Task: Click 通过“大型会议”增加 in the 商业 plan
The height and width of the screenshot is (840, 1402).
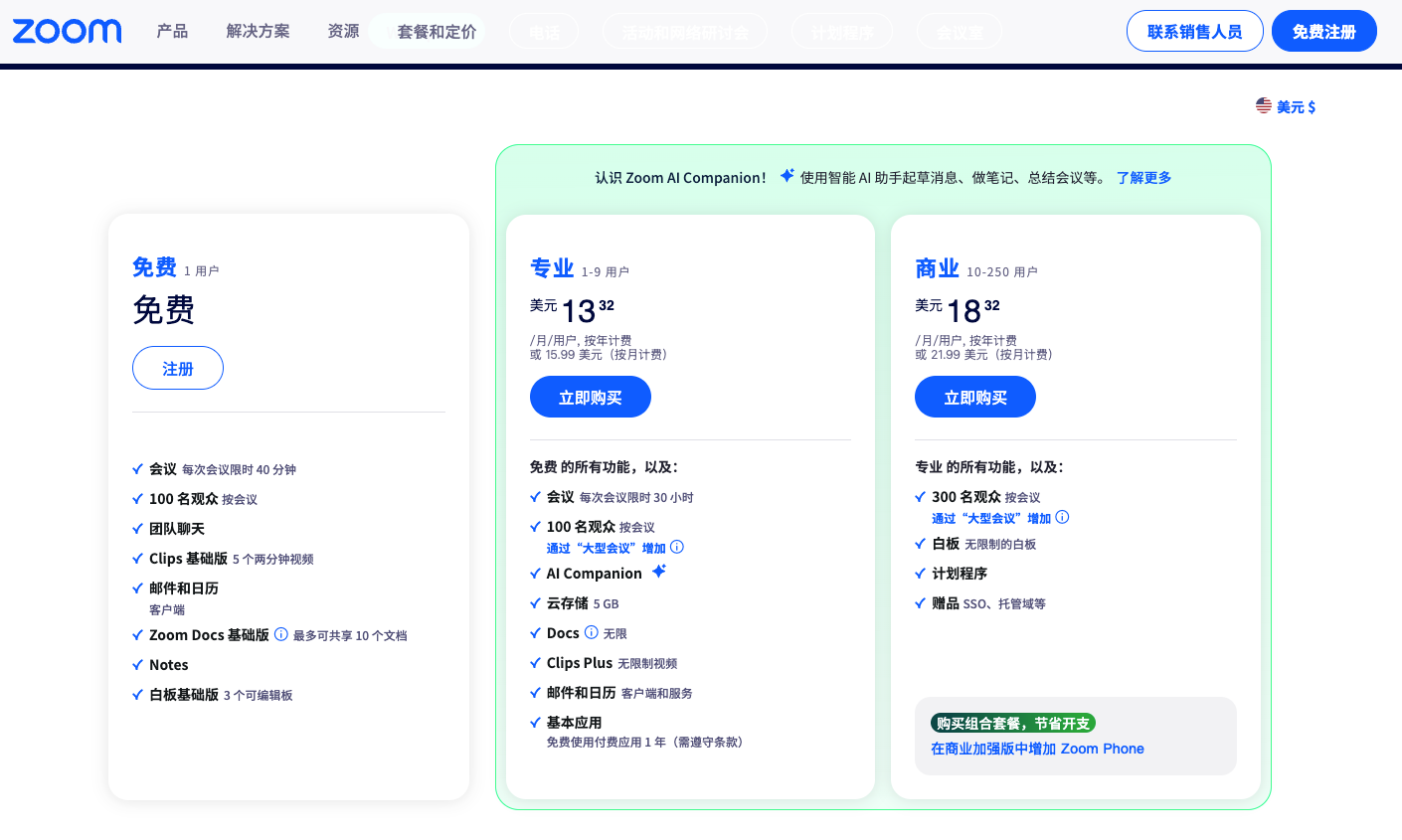Action: point(991,518)
